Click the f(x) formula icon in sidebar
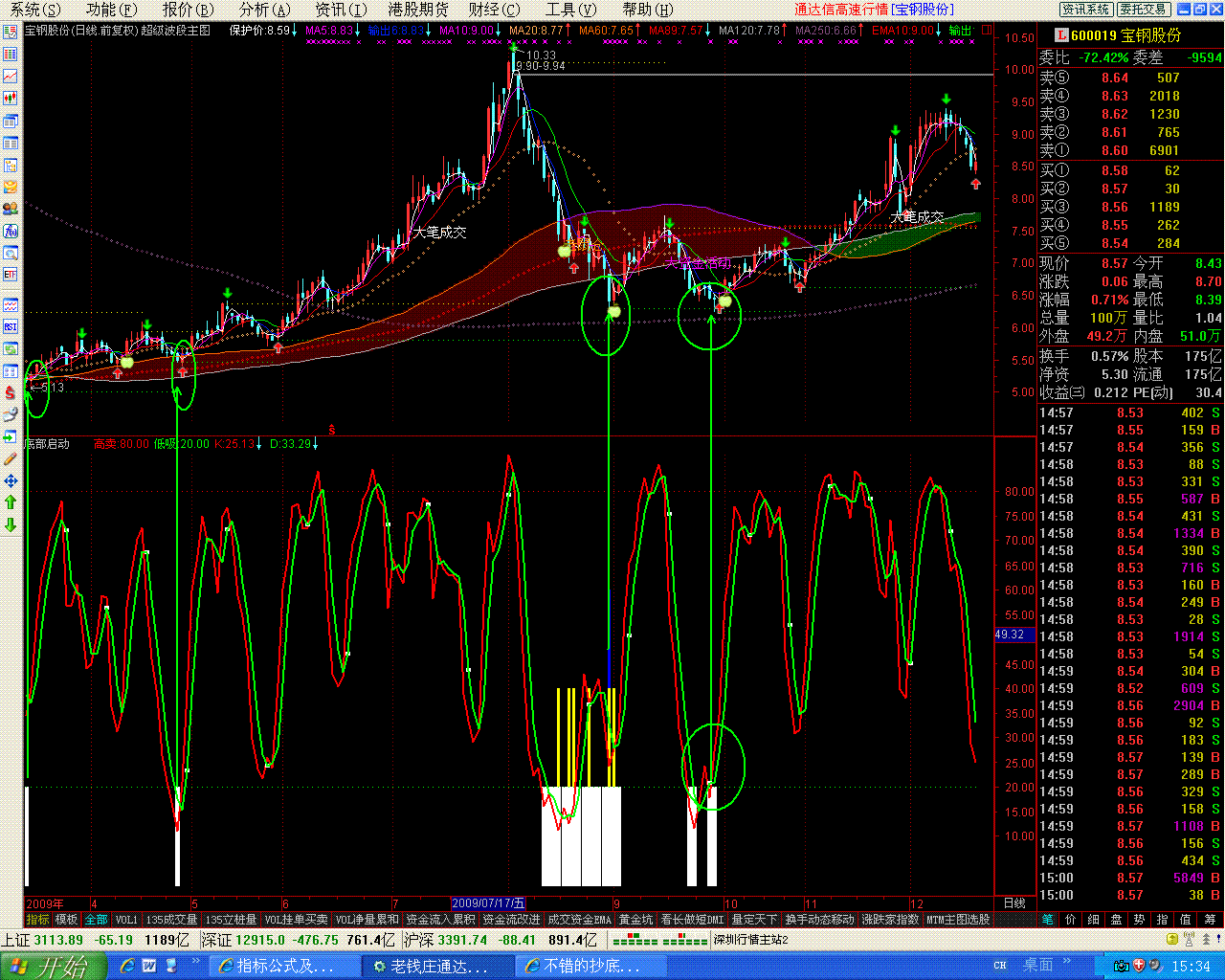1225x980 pixels. click(11, 231)
